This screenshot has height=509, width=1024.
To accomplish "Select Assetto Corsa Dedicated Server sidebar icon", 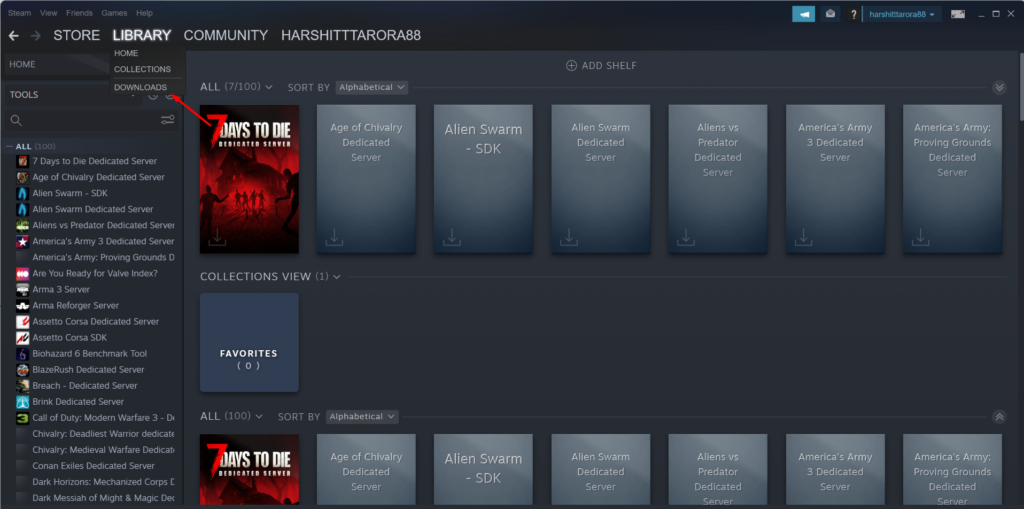I will [23, 321].
